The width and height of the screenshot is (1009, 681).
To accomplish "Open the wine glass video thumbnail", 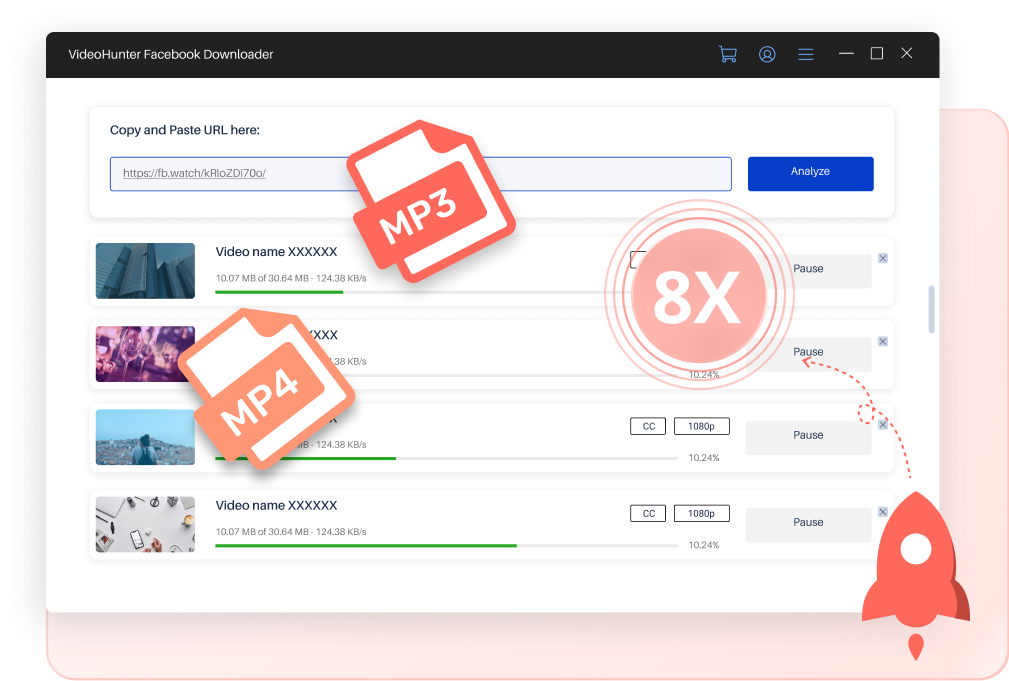I will [145, 354].
